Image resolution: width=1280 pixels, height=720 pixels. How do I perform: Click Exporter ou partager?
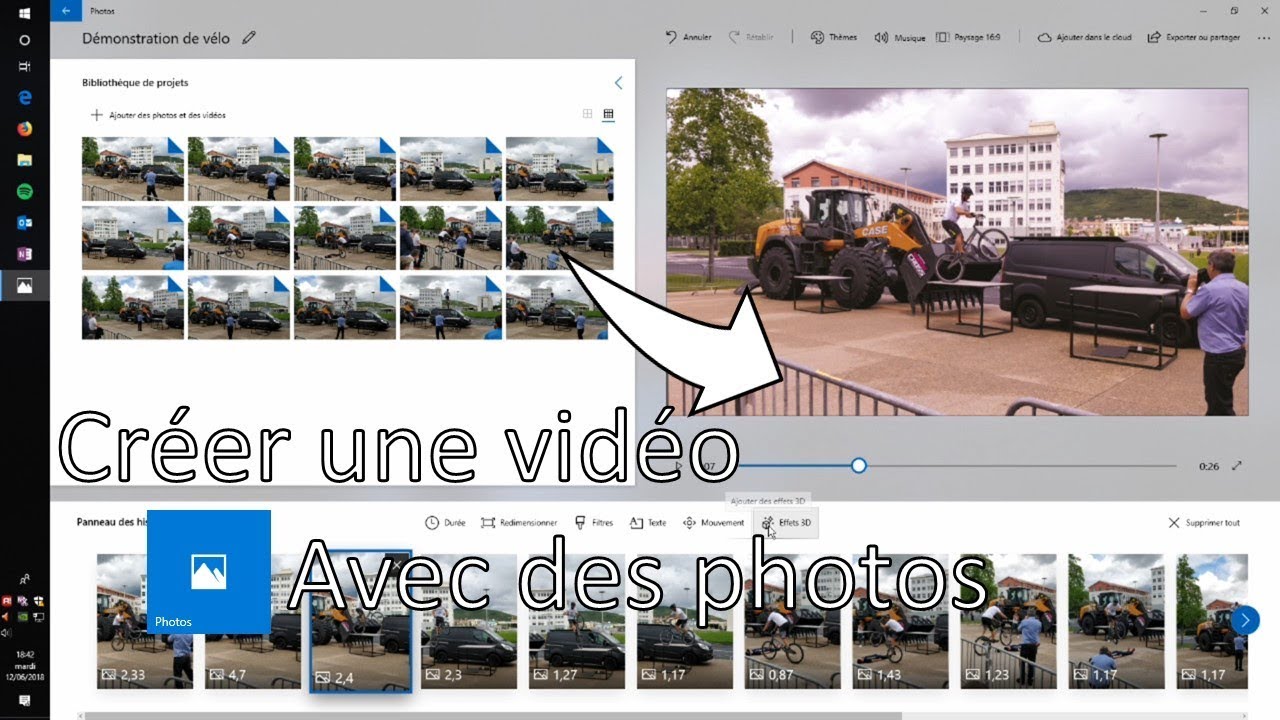(1195, 37)
